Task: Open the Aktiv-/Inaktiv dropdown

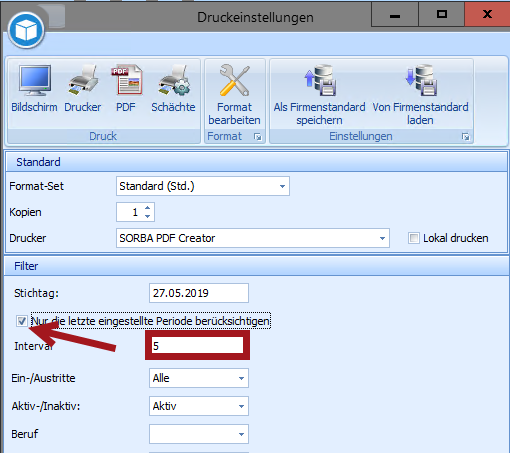Action: tap(199, 406)
